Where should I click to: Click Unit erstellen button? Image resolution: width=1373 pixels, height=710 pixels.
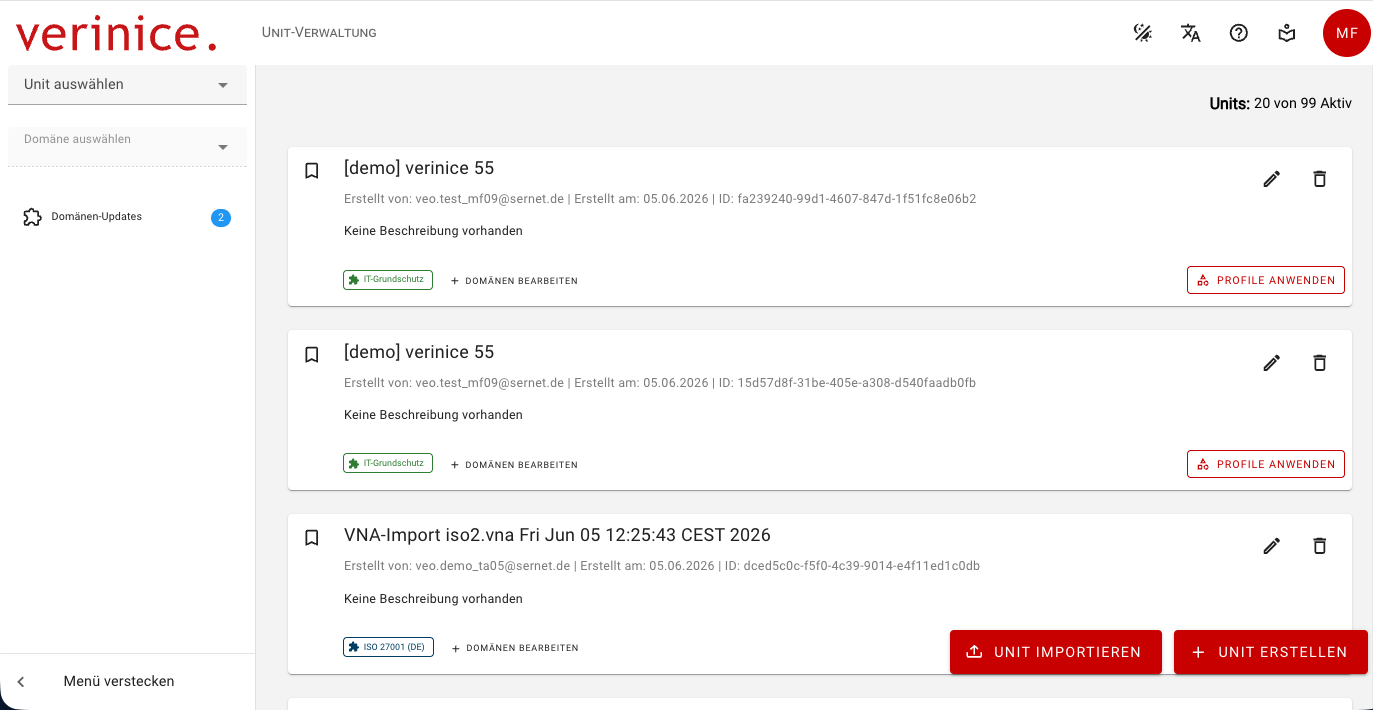pyautogui.click(x=1271, y=652)
